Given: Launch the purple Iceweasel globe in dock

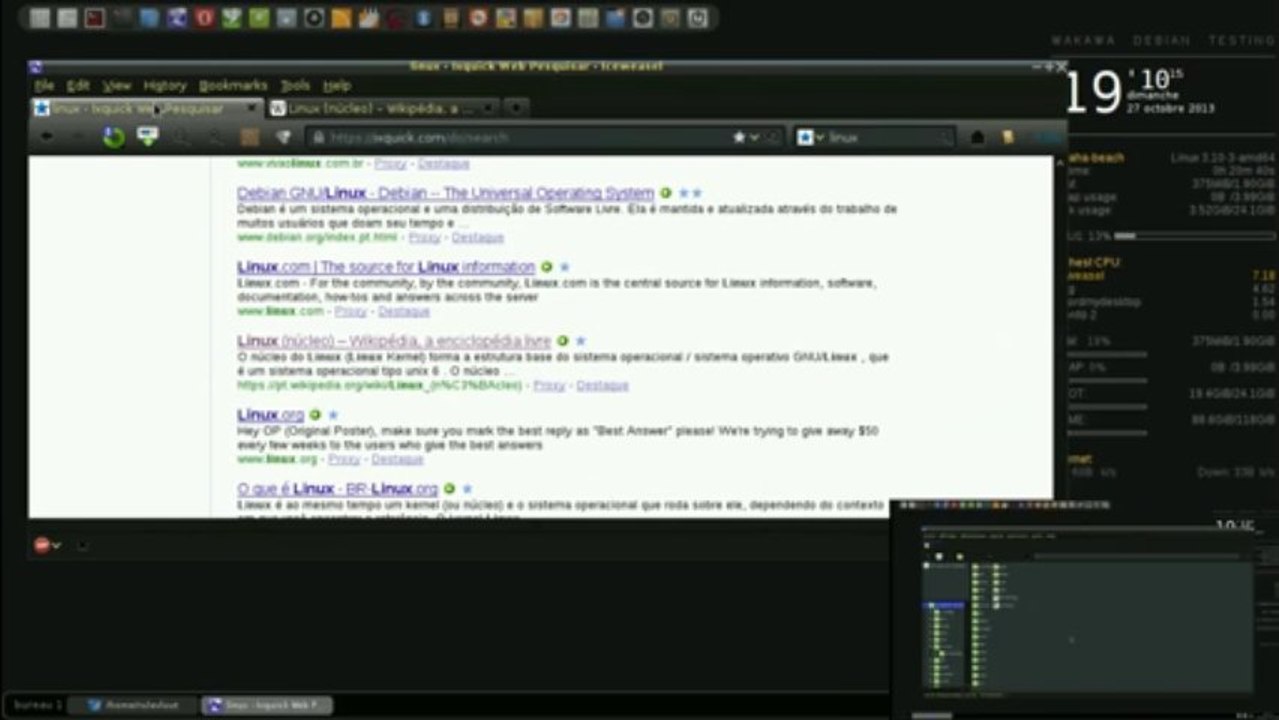Looking at the screenshot, I should pyautogui.click(x=177, y=18).
